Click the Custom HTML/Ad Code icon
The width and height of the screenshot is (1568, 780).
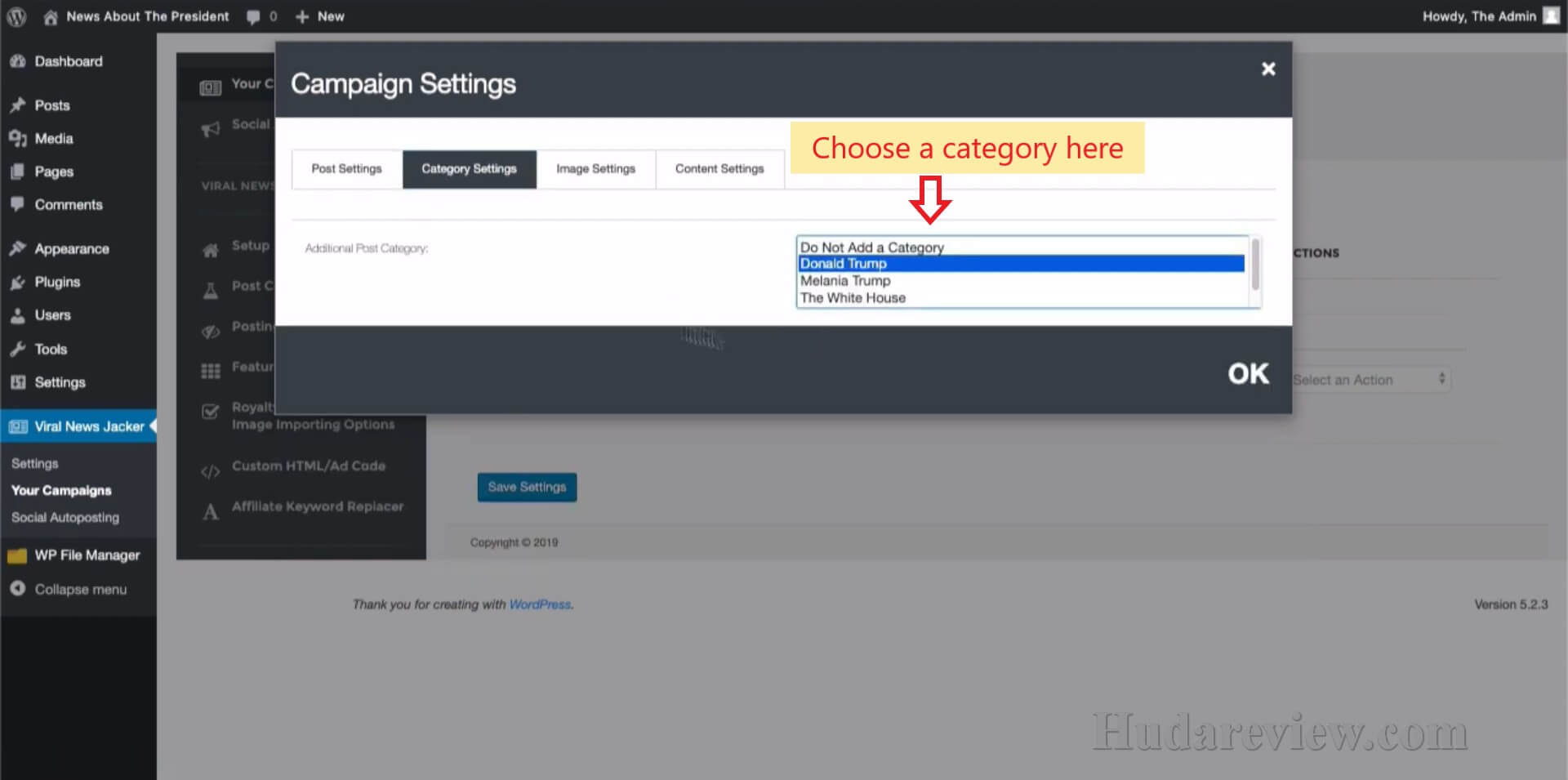(211, 471)
